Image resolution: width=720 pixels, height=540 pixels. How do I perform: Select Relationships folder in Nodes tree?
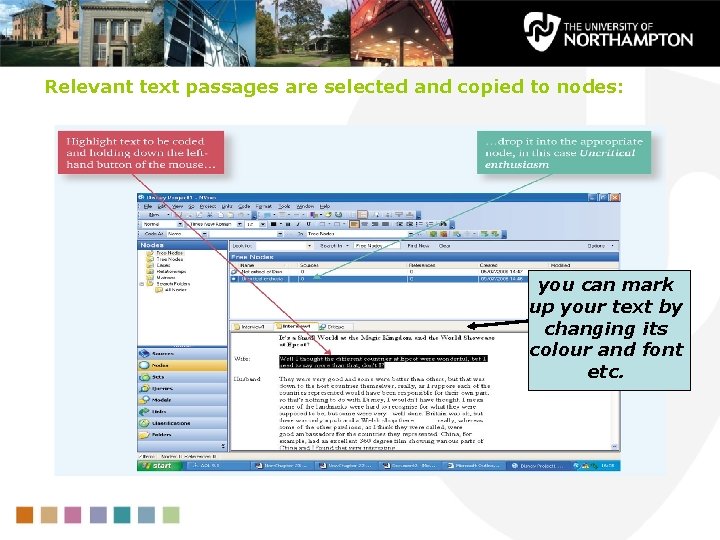click(x=166, y=271)
